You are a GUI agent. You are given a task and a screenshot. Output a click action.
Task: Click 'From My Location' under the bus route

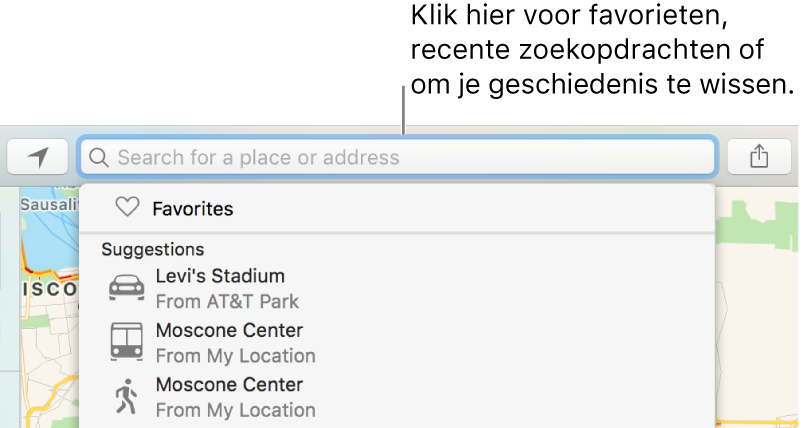[x=236, y=356]
